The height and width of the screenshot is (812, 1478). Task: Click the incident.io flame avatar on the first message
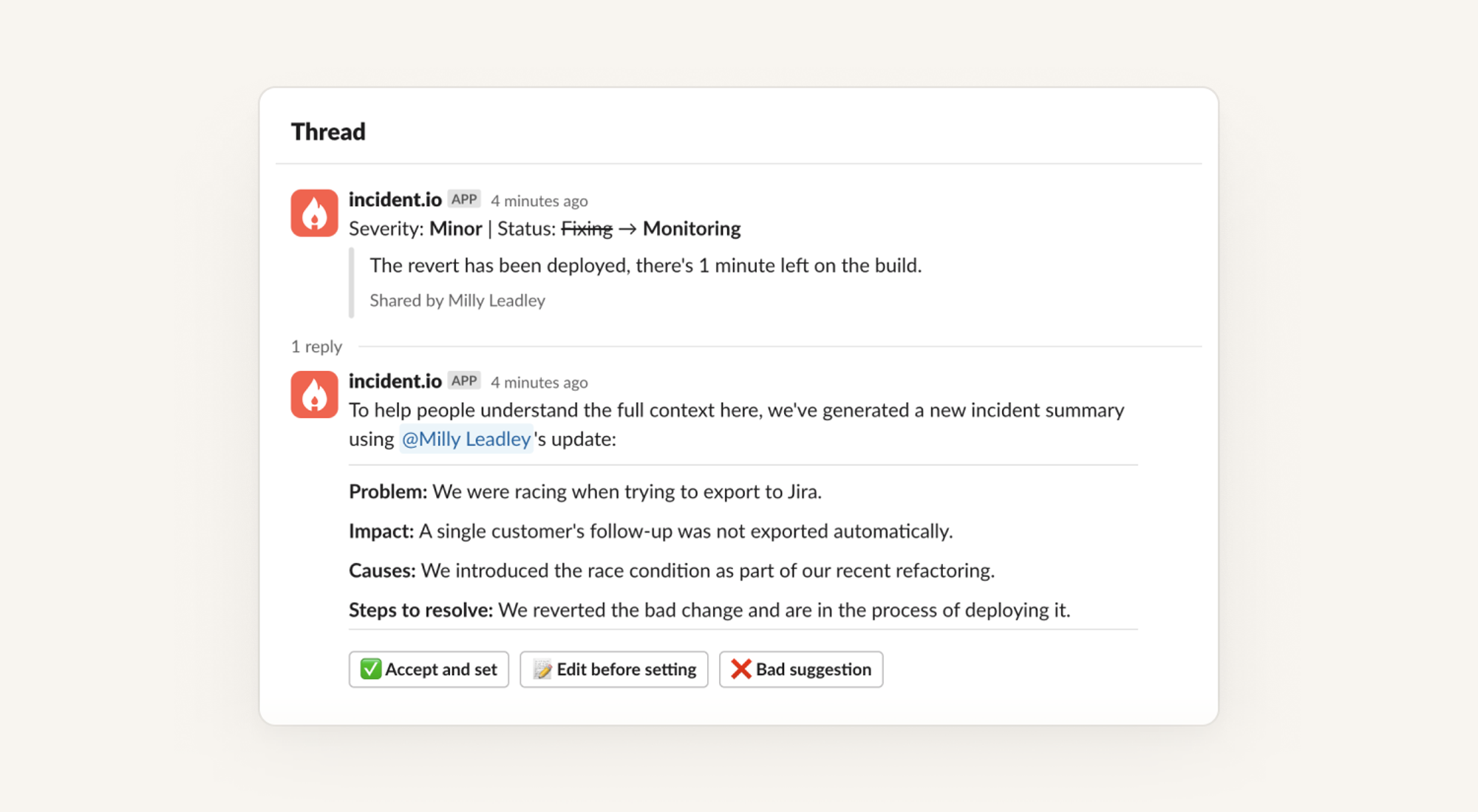click(314, 213)
